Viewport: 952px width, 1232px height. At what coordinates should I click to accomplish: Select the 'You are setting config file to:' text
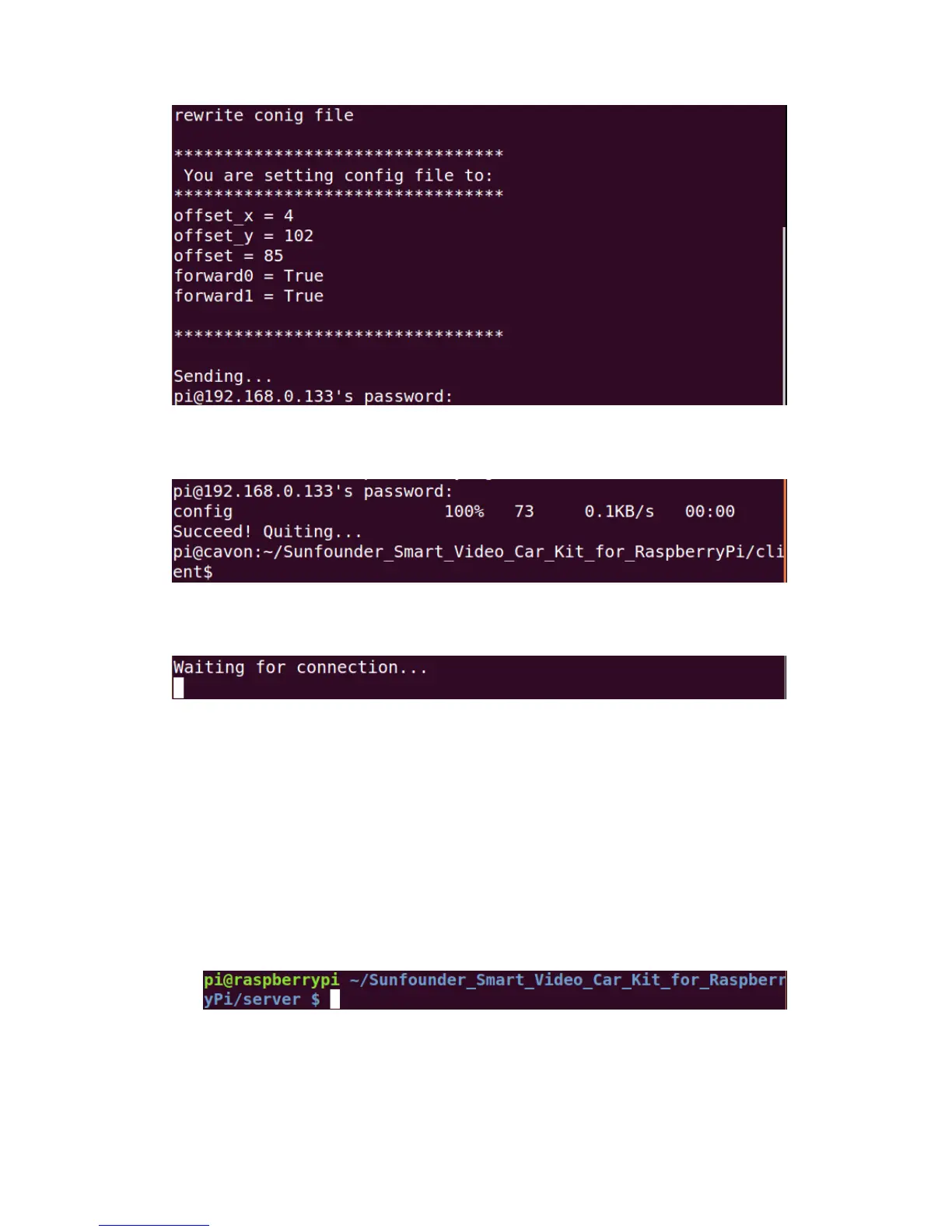tap(338, 176)
